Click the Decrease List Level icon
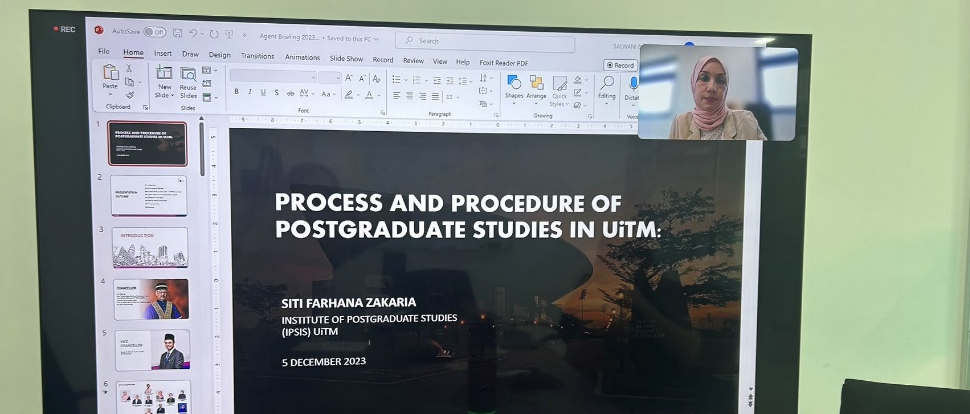Viewport: 970px width, 414px height. 437,80
